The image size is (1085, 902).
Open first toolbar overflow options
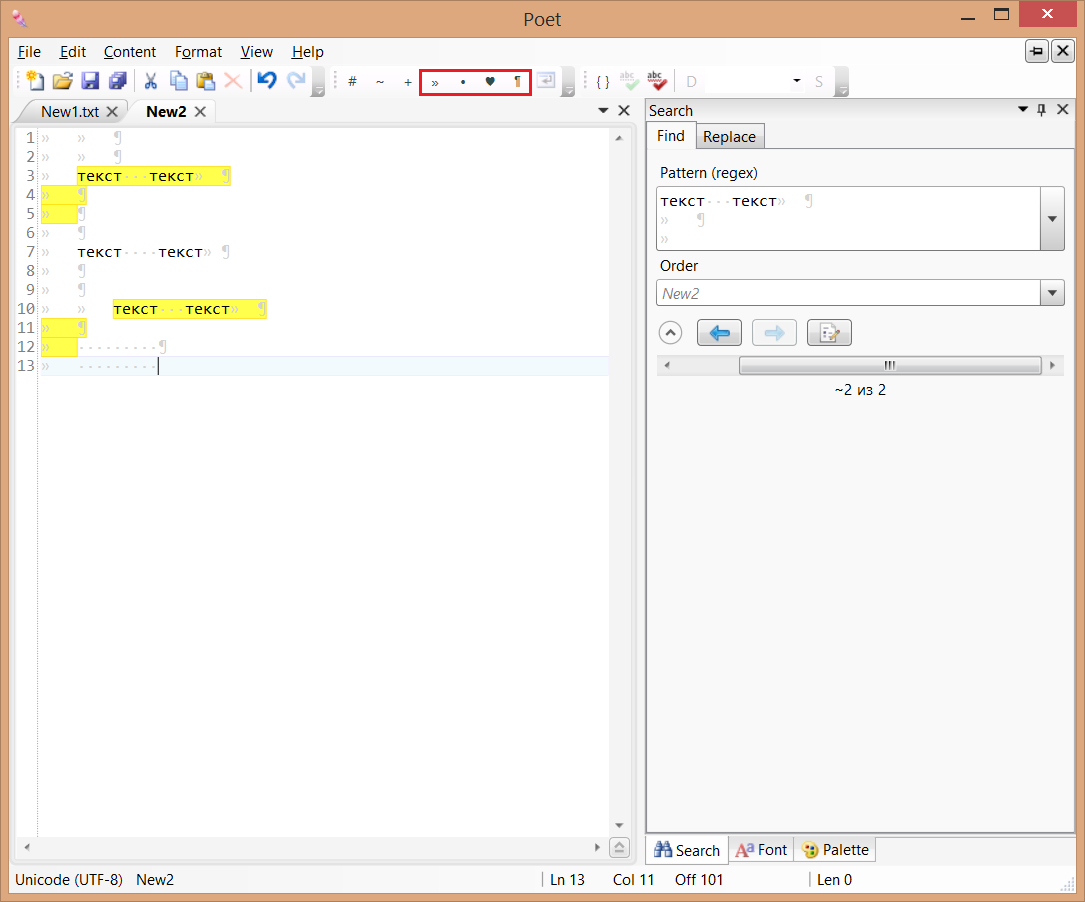pos(318,82)
